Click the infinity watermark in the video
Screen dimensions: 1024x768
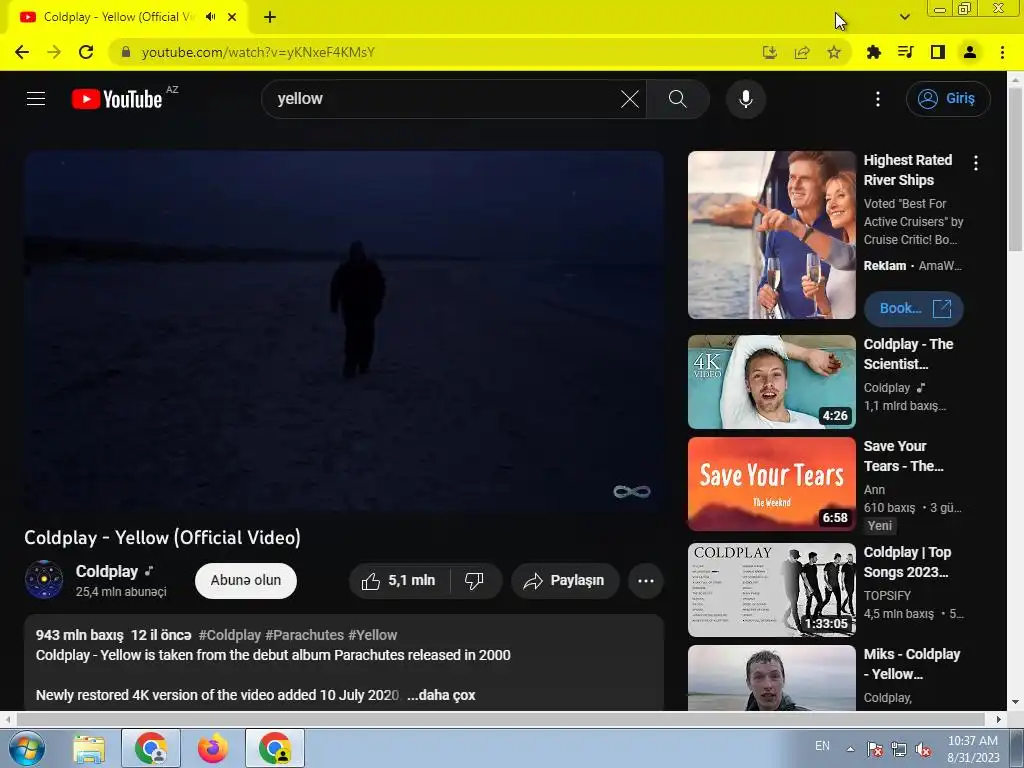(632, 492)
